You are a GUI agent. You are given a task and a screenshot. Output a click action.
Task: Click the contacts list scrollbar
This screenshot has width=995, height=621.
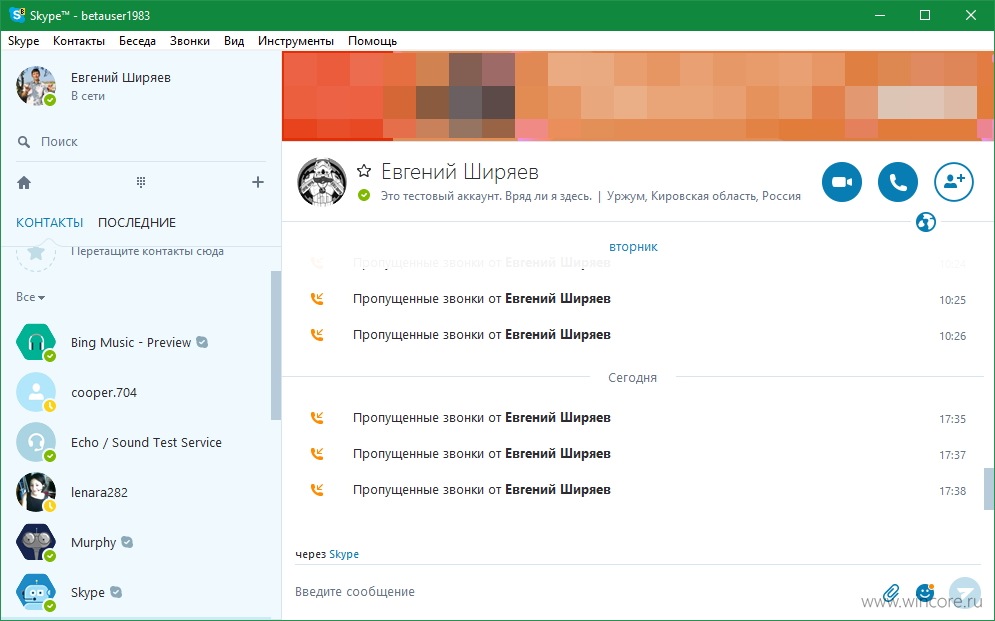click(276, 346)
